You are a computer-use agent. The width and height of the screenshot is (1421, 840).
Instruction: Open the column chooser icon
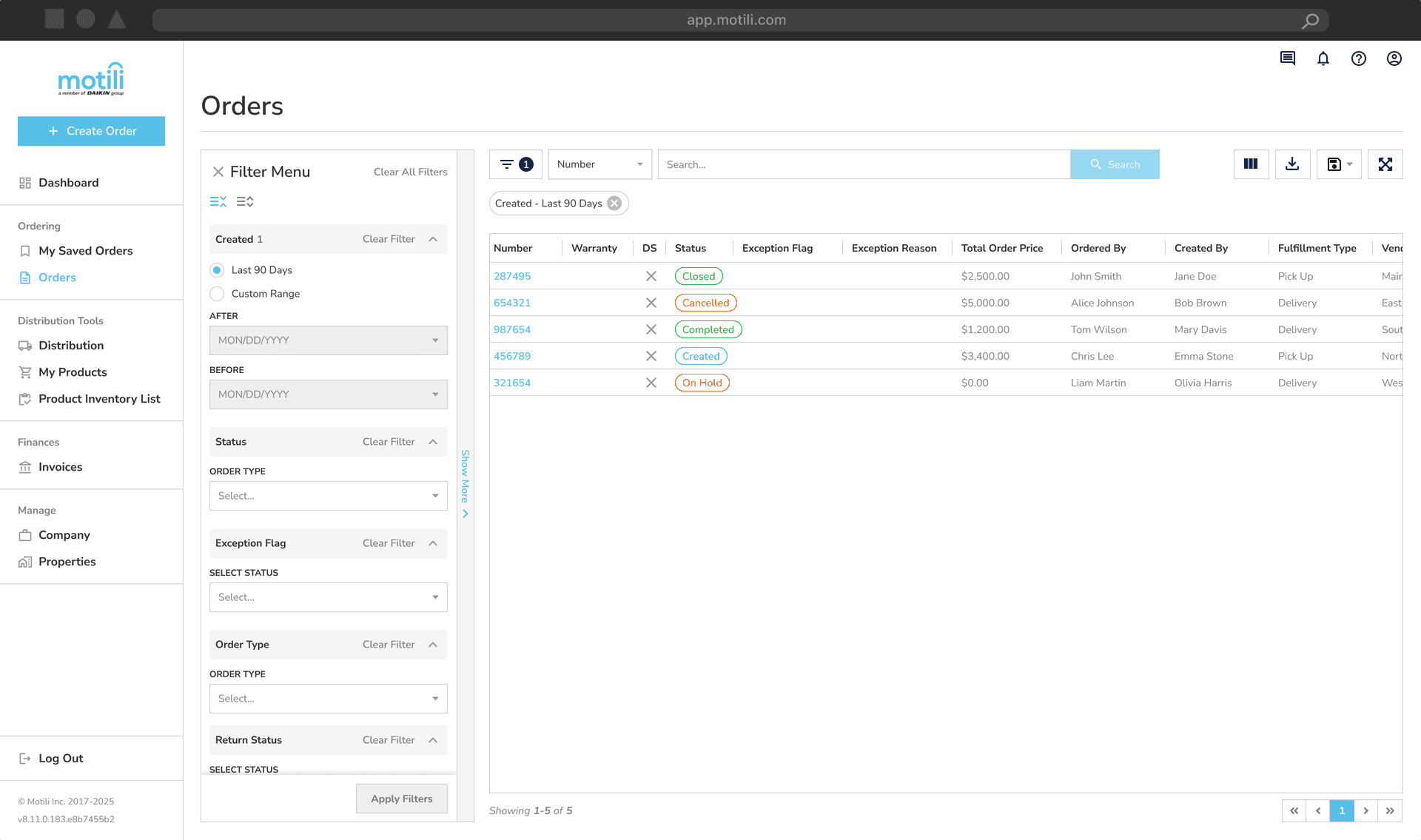coord(1251,164)
